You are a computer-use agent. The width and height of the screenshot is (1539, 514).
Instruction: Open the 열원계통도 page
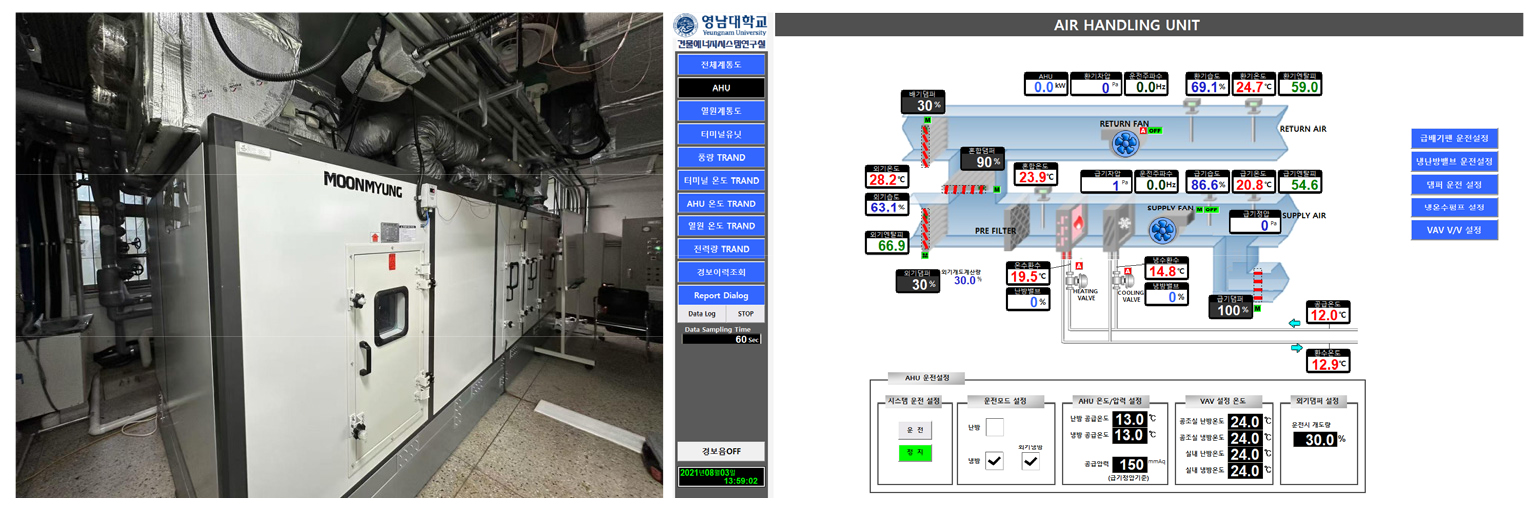pos(721,111)
